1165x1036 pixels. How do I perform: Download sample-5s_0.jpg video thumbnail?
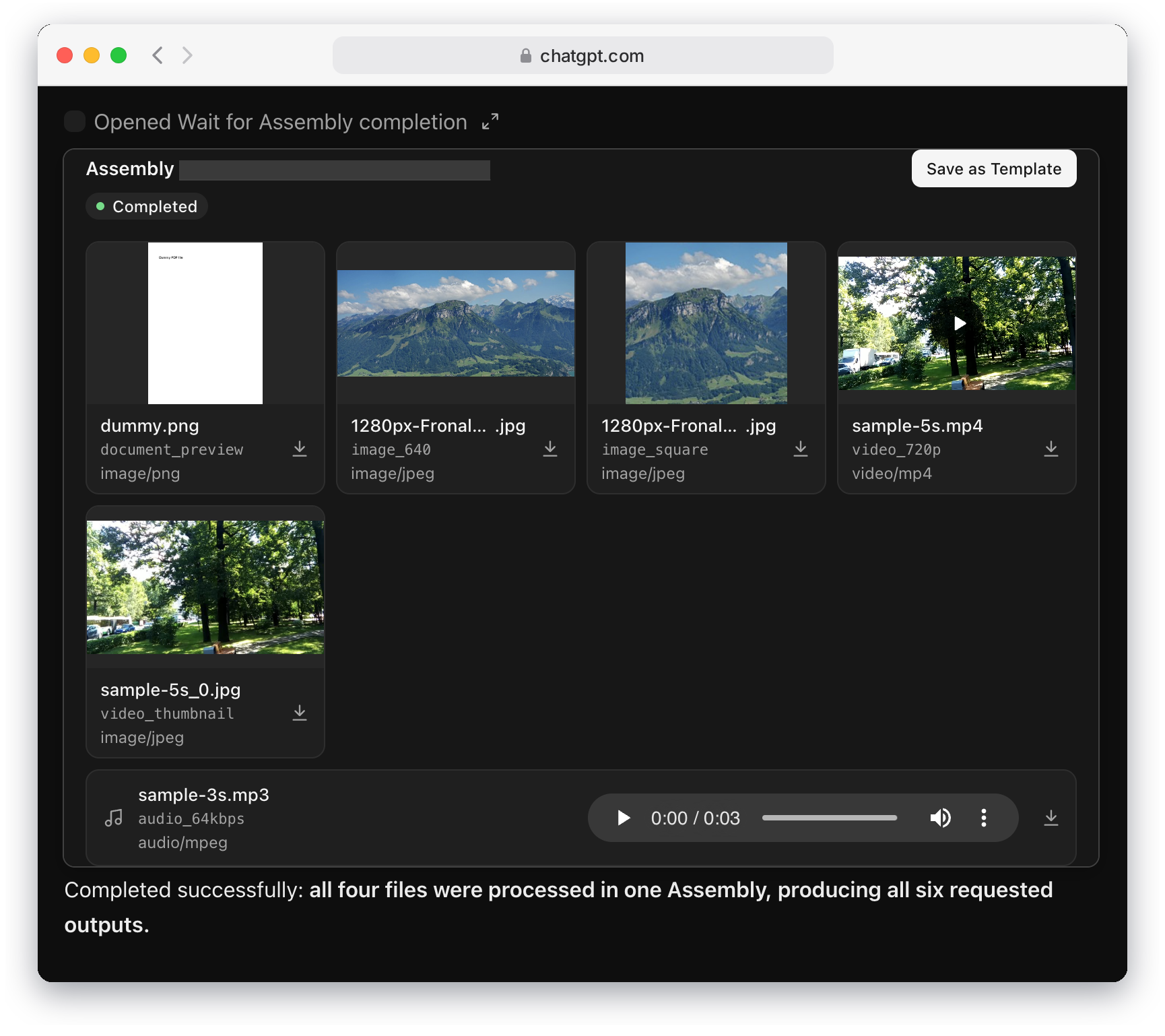coord(300,713)
